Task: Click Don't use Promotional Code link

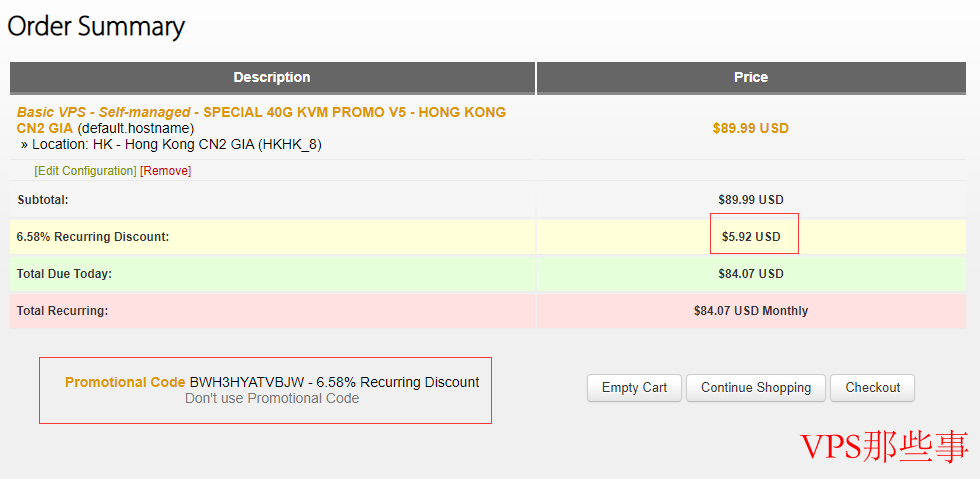Action: pos(272,398)
